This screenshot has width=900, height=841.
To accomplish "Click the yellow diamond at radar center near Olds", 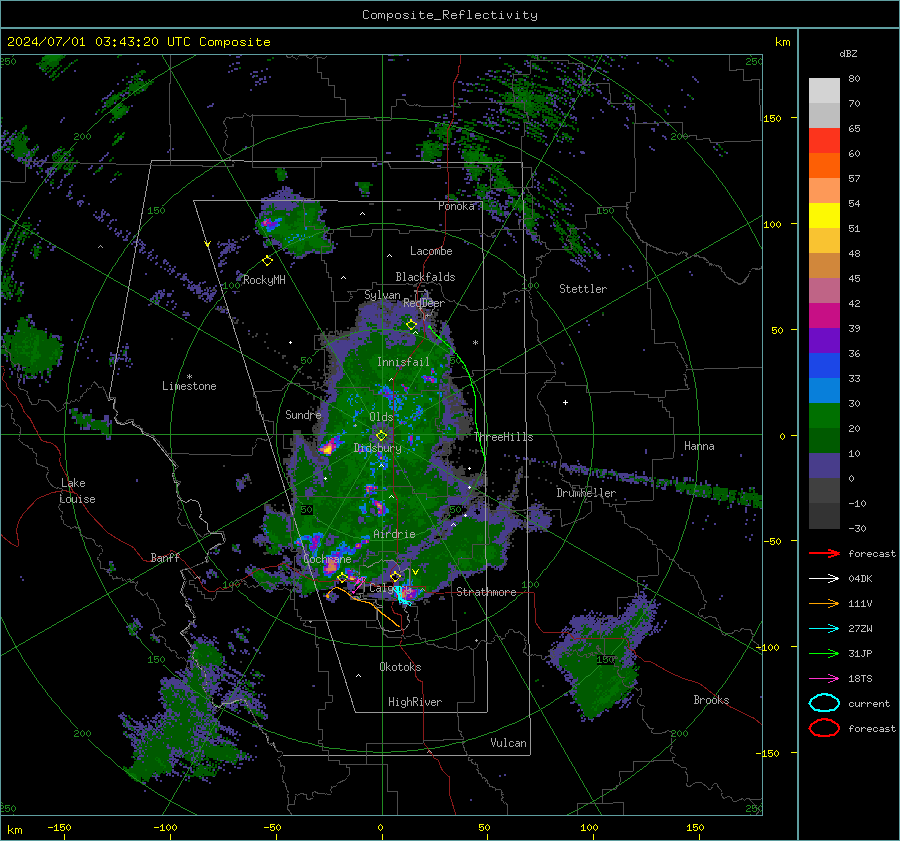I will click(x=381, y=436).
